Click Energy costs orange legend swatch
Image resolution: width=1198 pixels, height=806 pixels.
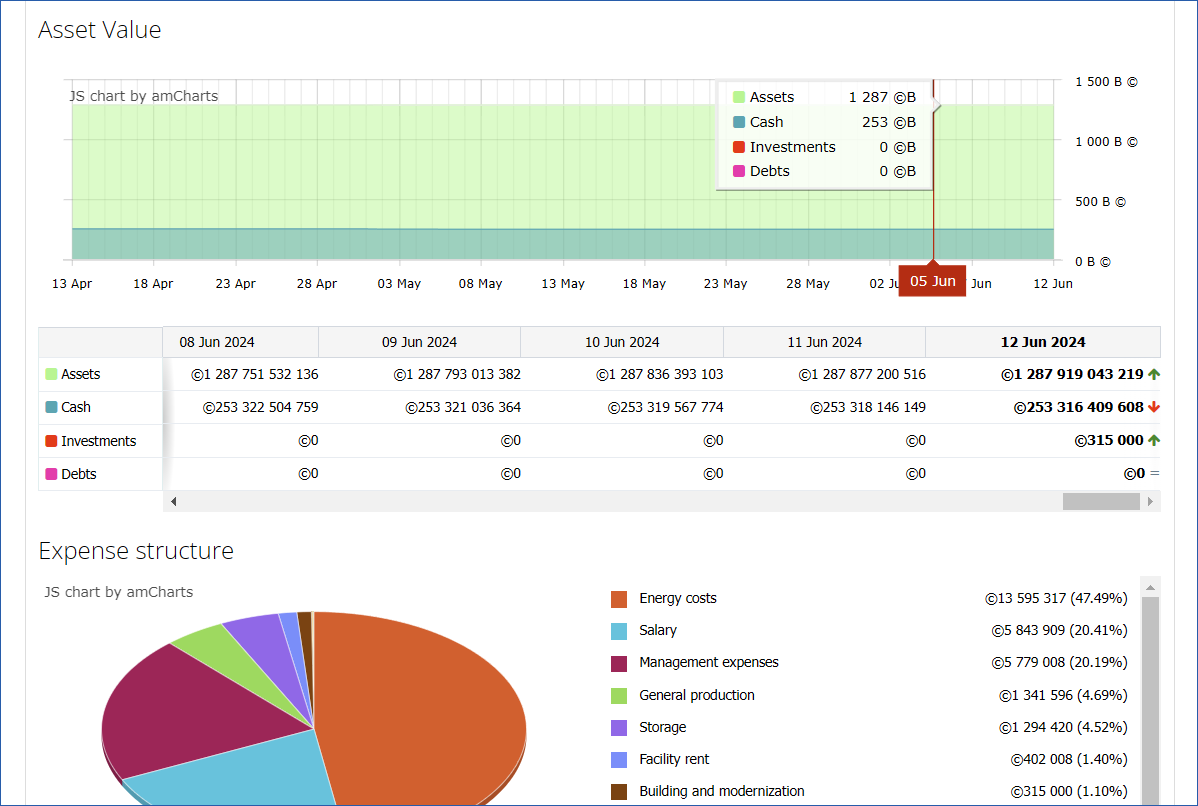pyautogui.click(x=619, y=599)
